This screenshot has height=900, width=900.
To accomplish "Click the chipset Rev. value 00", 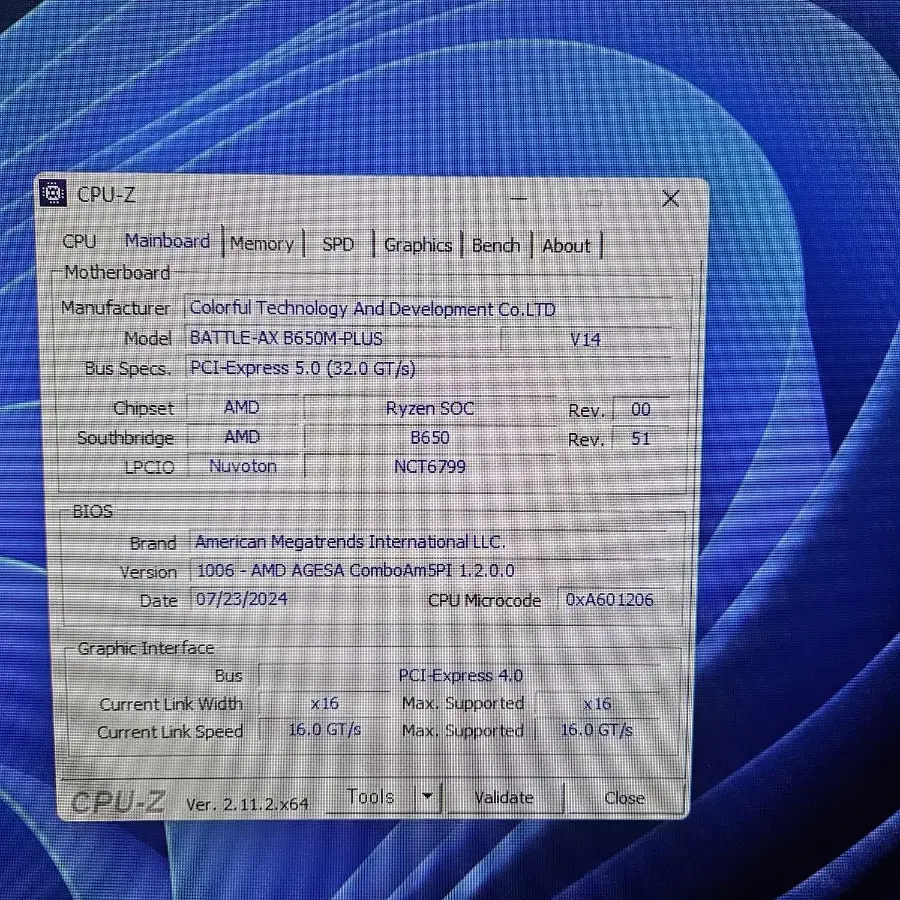I will point(641,409).
